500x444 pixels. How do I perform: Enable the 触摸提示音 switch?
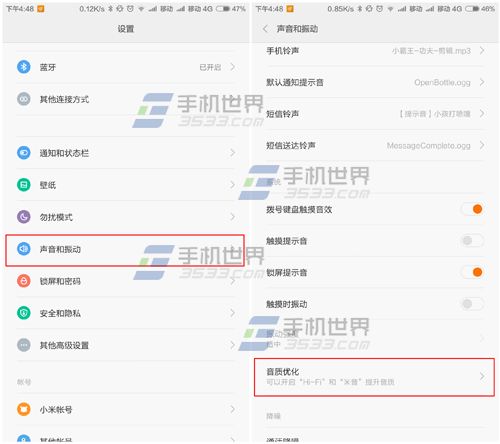coord(472,240)
